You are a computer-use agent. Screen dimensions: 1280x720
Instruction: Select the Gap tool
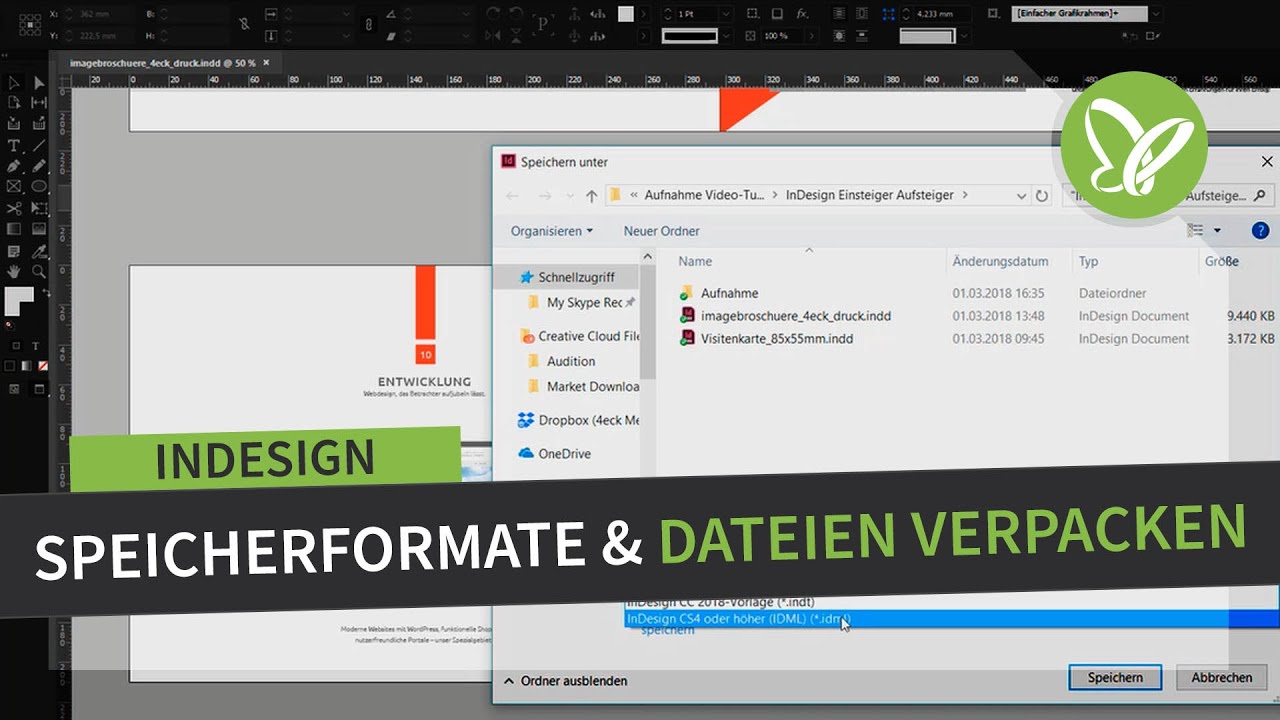point(39,103)
